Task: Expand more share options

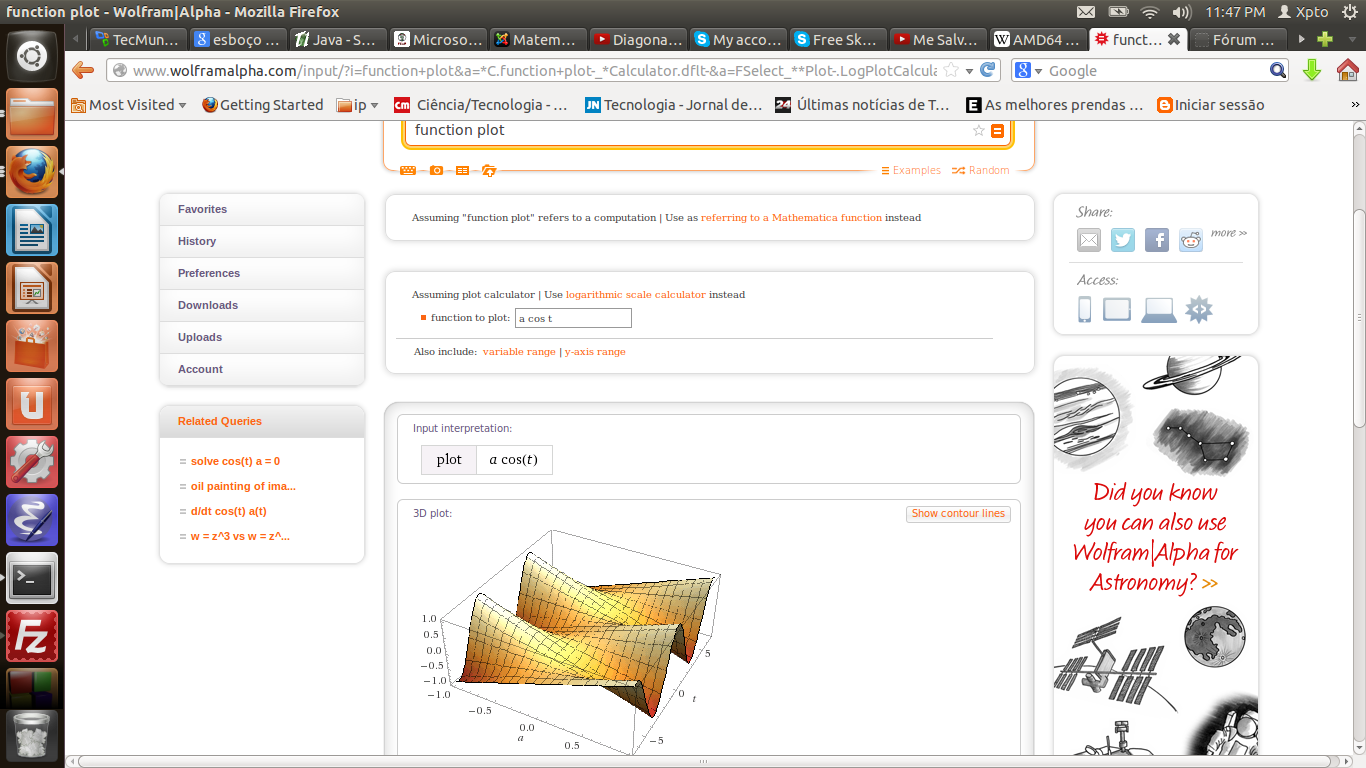Action: [1229, 233]
